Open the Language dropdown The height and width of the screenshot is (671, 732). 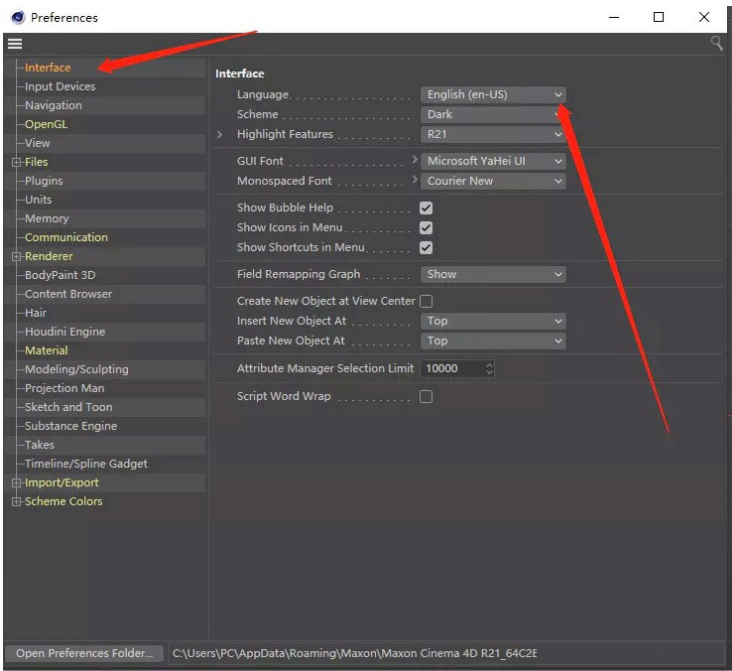(x=493, y=95)
